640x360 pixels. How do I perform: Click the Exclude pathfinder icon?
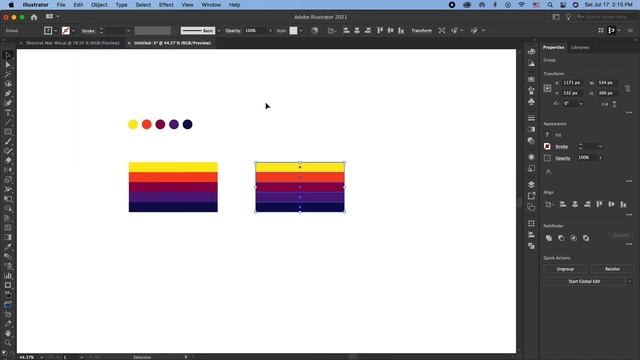click(x=586, y=238)
